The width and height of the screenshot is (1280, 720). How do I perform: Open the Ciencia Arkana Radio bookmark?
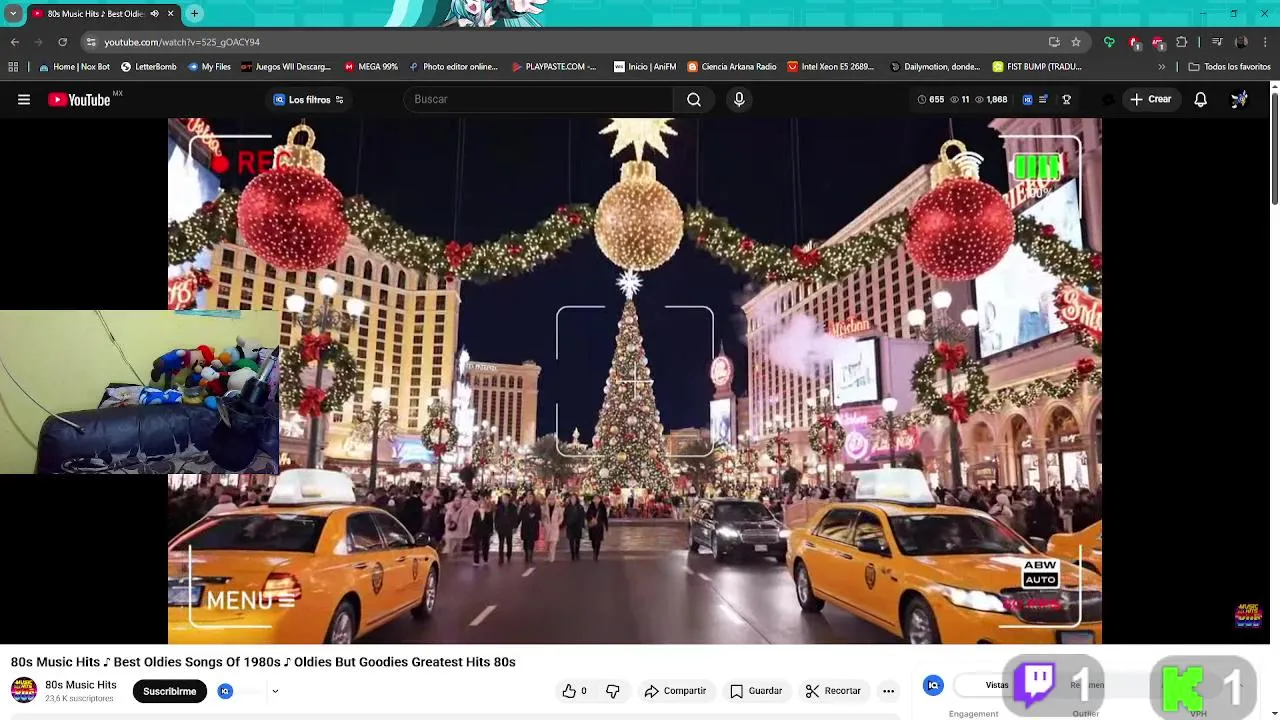click(x=731, y=67)
